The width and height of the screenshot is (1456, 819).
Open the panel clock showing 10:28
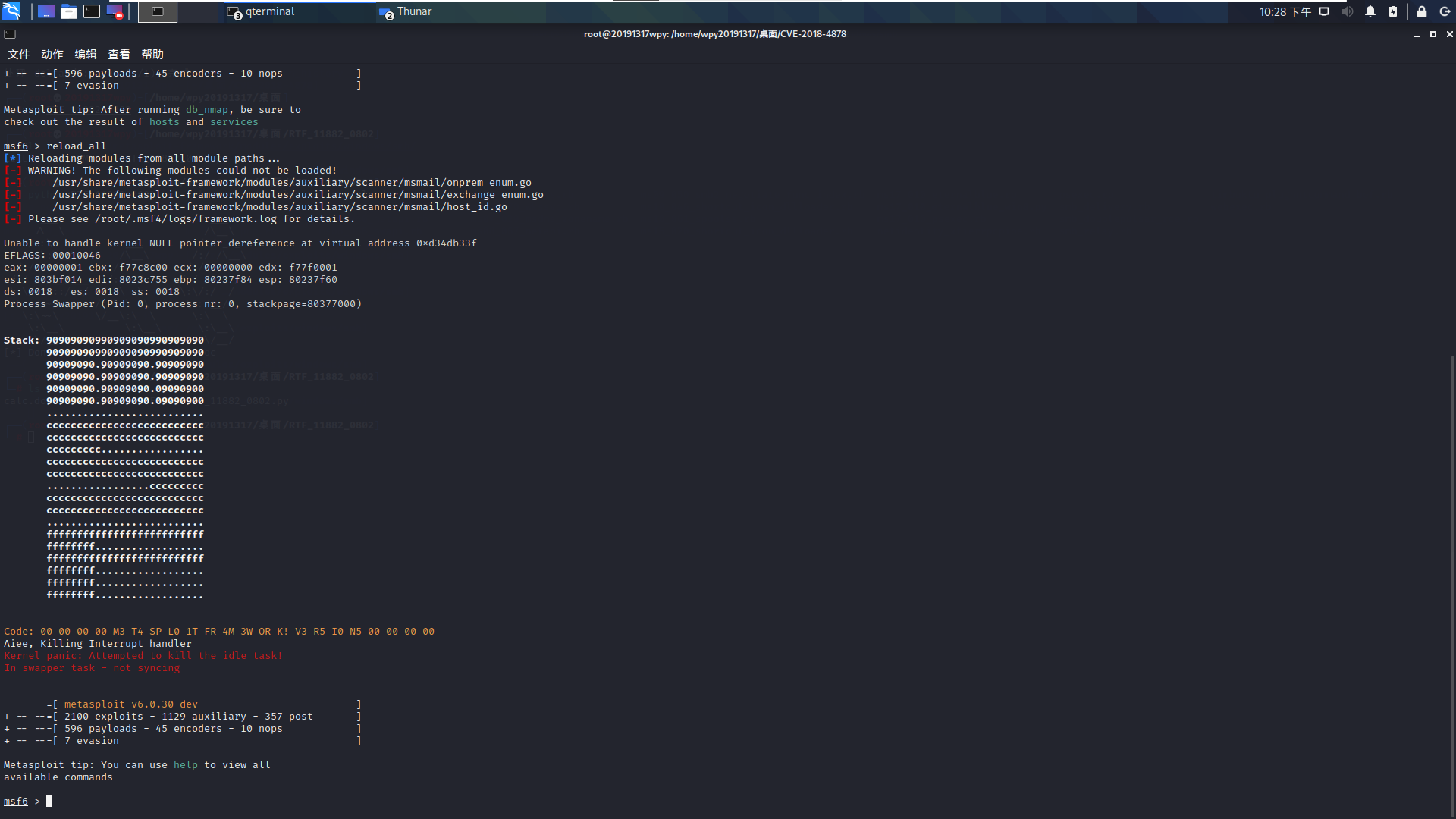click(x=1285, y=11)
